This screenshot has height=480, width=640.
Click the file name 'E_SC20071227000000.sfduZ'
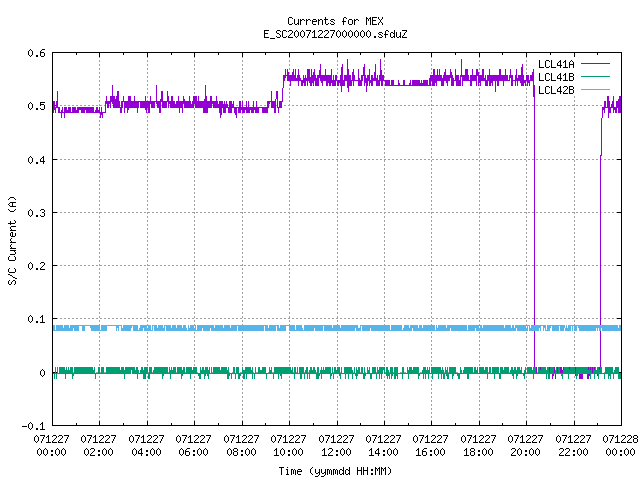coord(335,34)
